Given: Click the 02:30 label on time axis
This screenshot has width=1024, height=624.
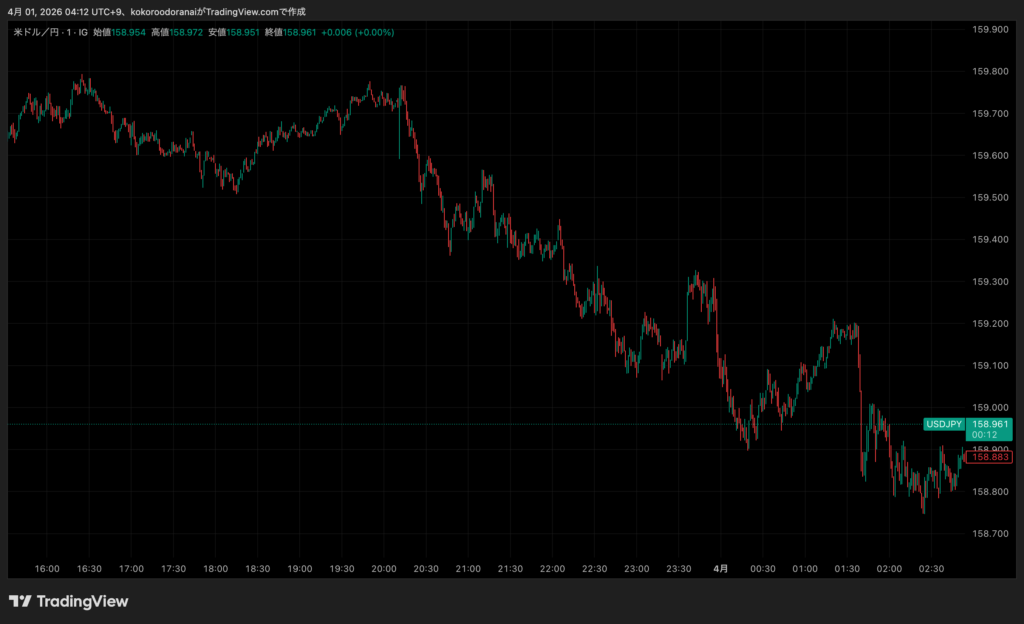Looking at the screenshot, I should coord(931,568).
